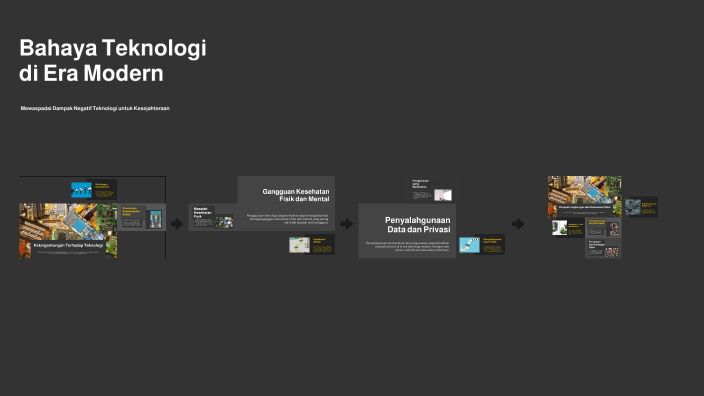Click the paragraph under "Penyalahgunaan Data dan Privasi"

tap(407, 246)
